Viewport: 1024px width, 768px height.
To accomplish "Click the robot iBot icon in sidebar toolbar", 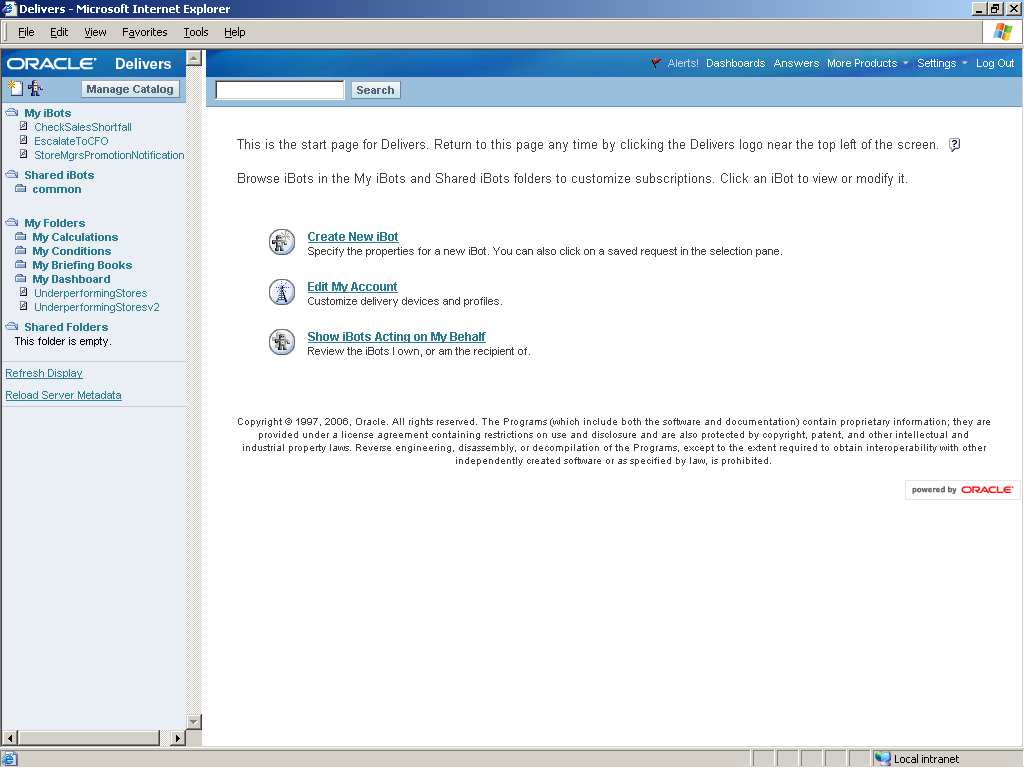I will 35,88.
